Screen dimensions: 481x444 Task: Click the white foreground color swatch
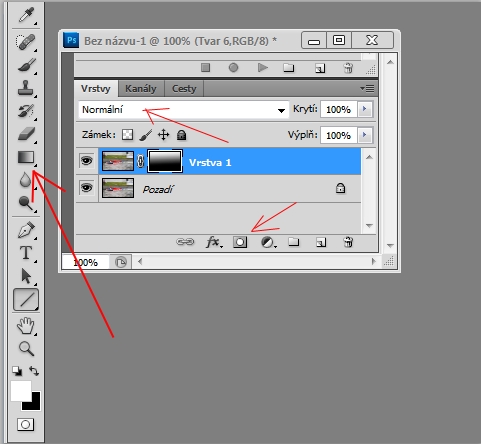click(x=21, y=391)
